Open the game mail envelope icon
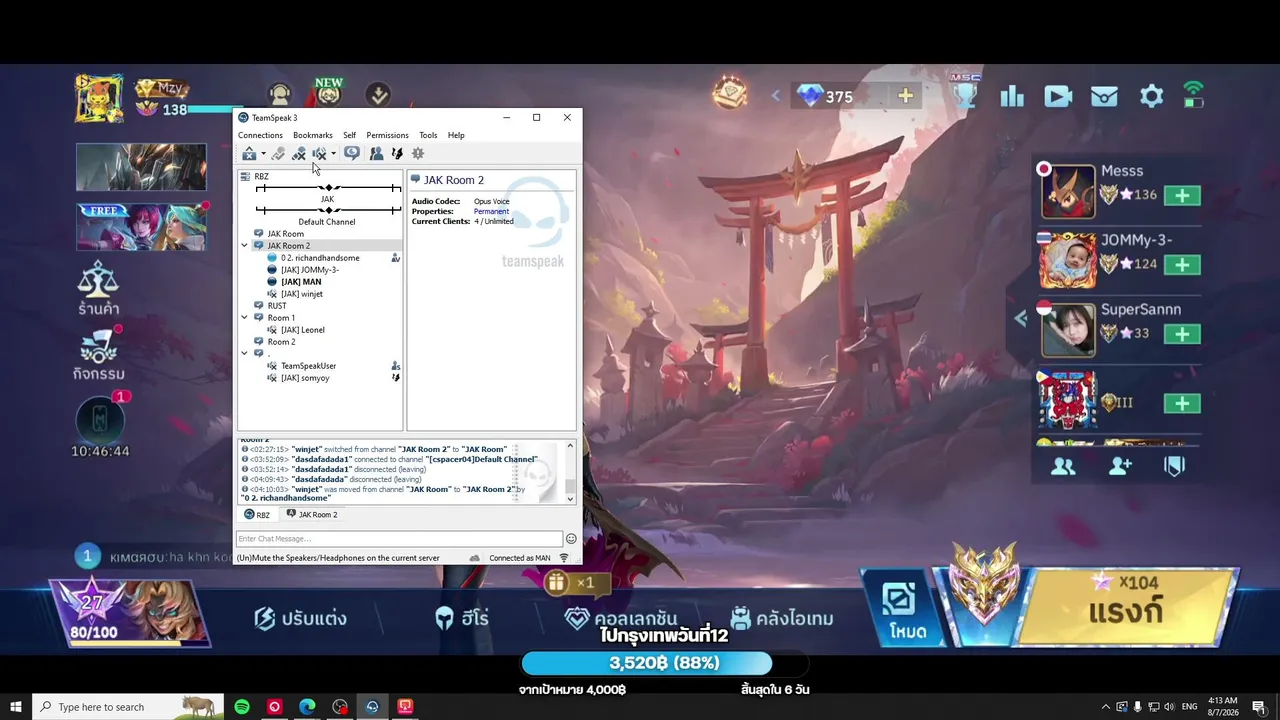Image resolution: width=1280 pixels, height=720 pixels. tap(1104, 96)
